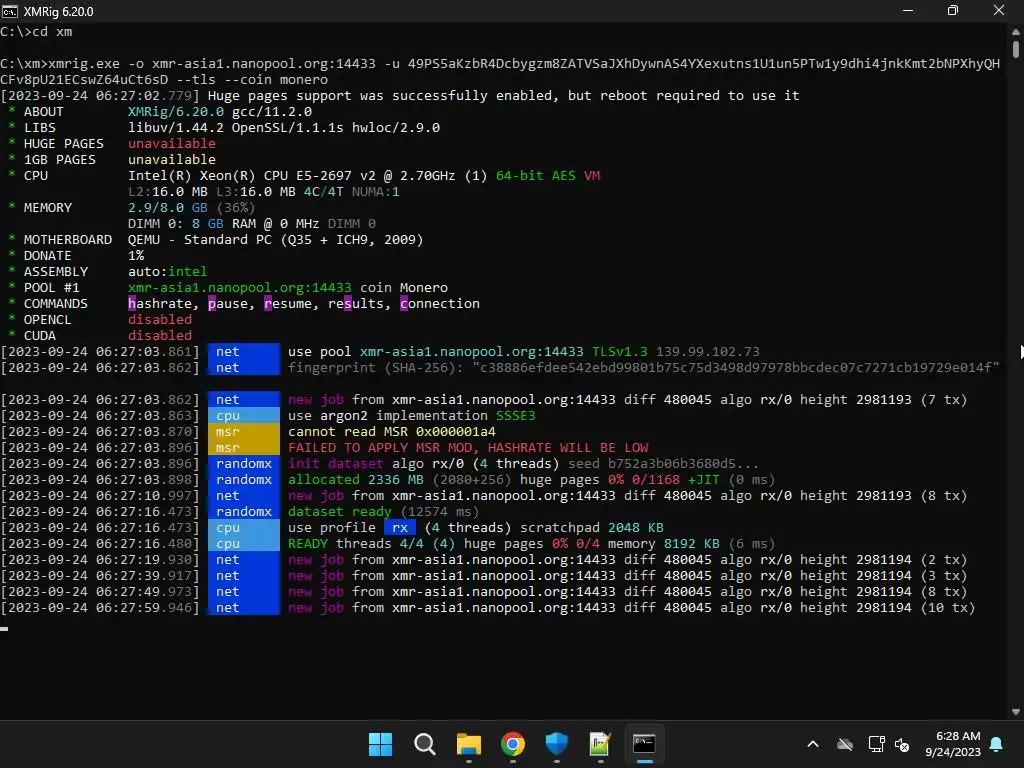Minimize the XMRig console window

908,10
